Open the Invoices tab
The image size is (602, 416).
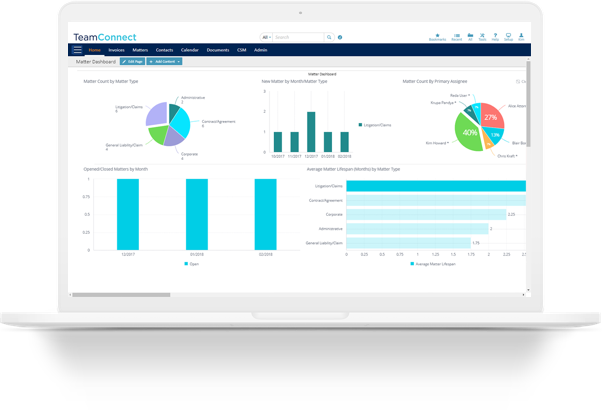pos(116,50)
